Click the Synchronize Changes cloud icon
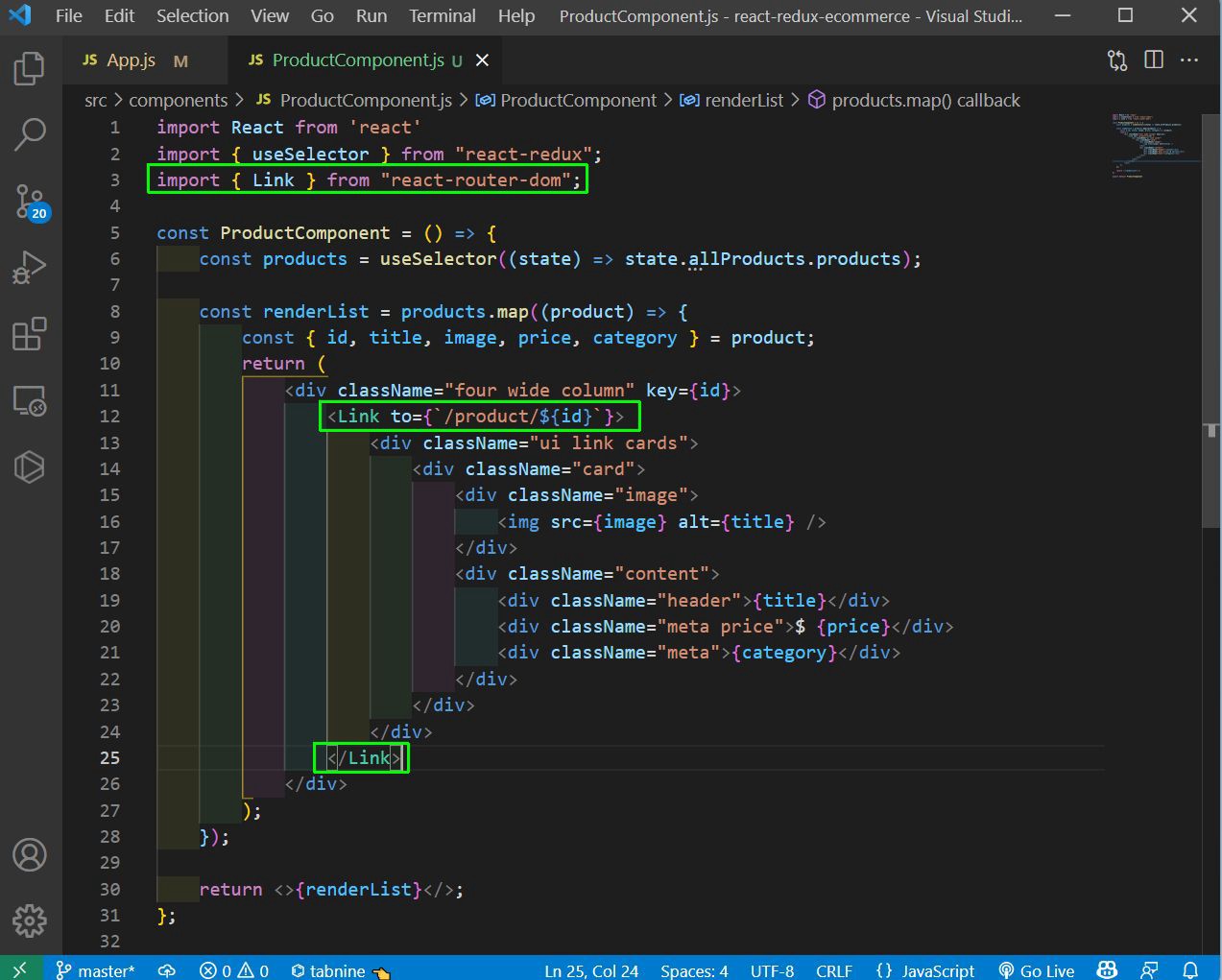Screen dimensions: 1222x980 coord(166,970)
